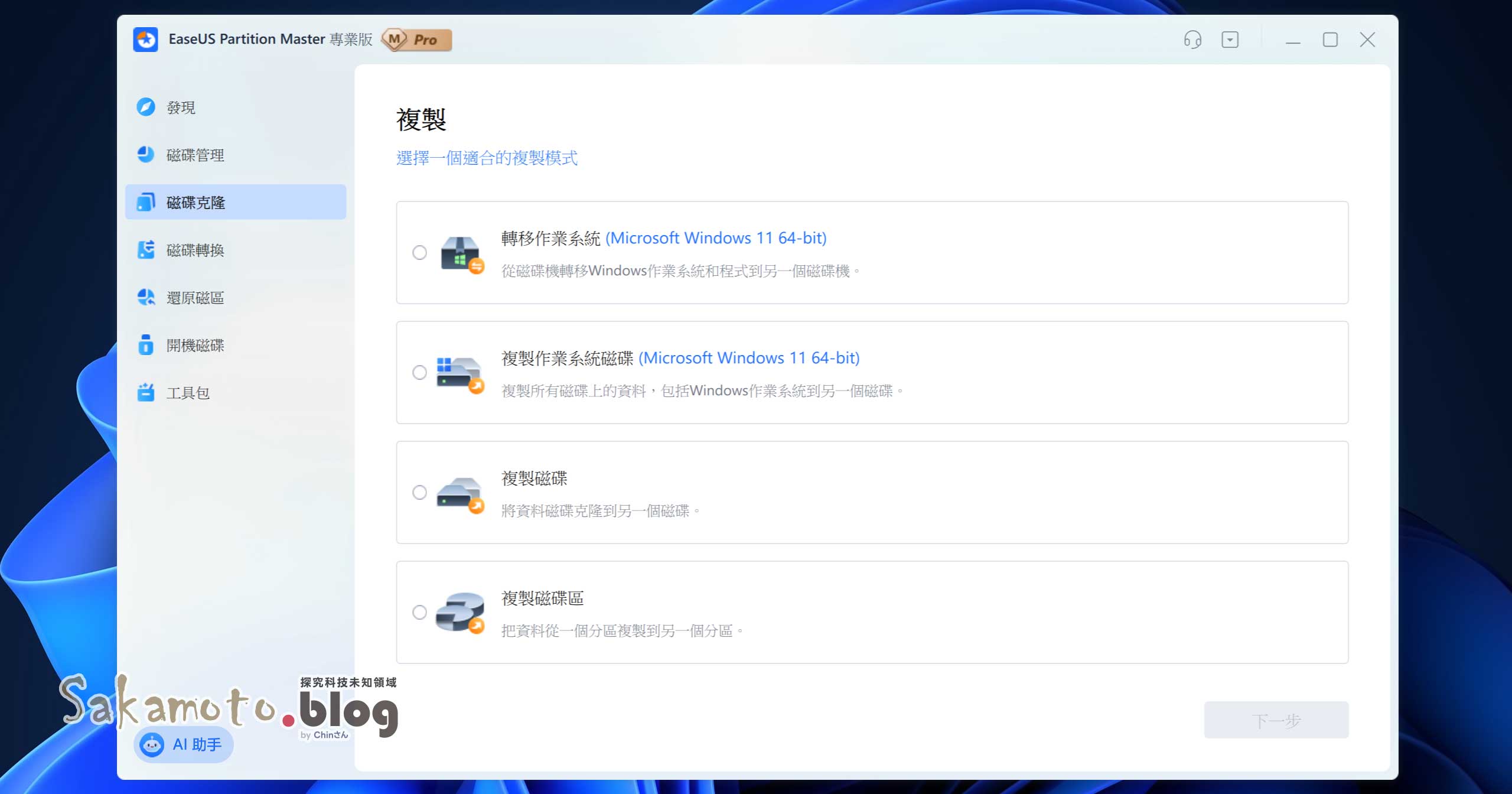Launch the AI 助手 assistant
The height and width of the screenshot is (794, 1512).
[183, 745]
